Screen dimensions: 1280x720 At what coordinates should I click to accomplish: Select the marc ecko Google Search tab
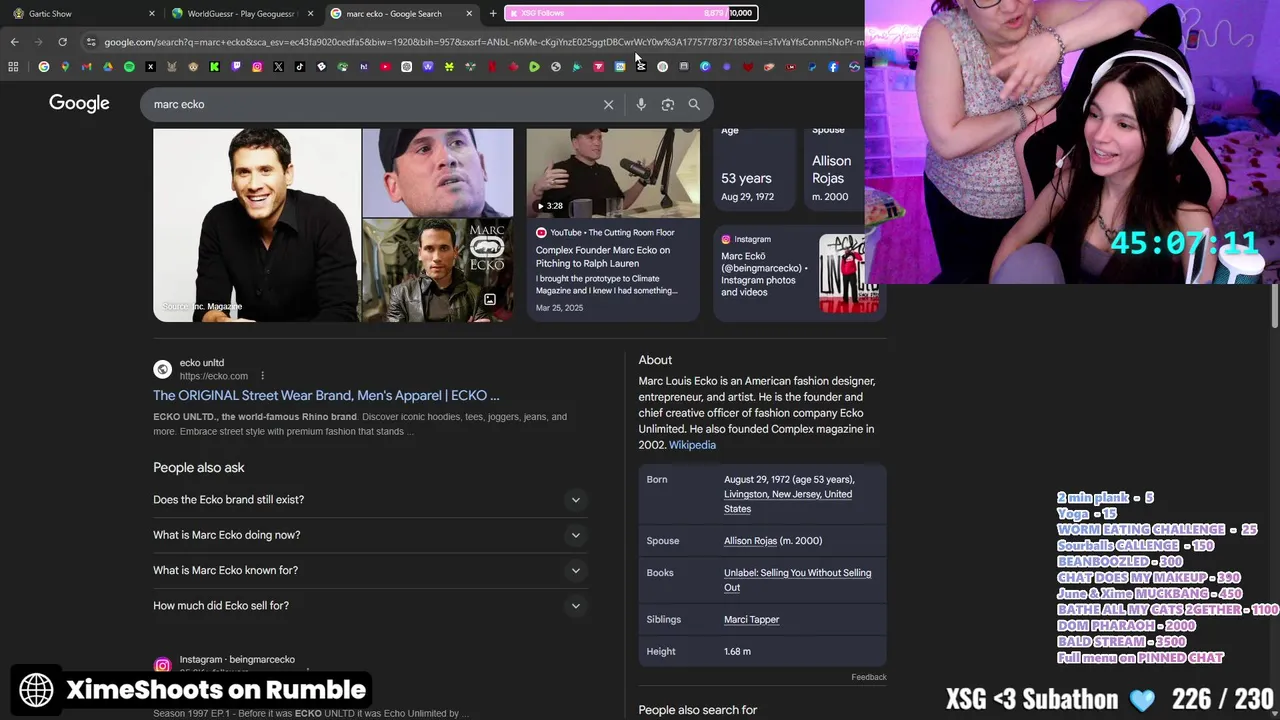[400, 14]
